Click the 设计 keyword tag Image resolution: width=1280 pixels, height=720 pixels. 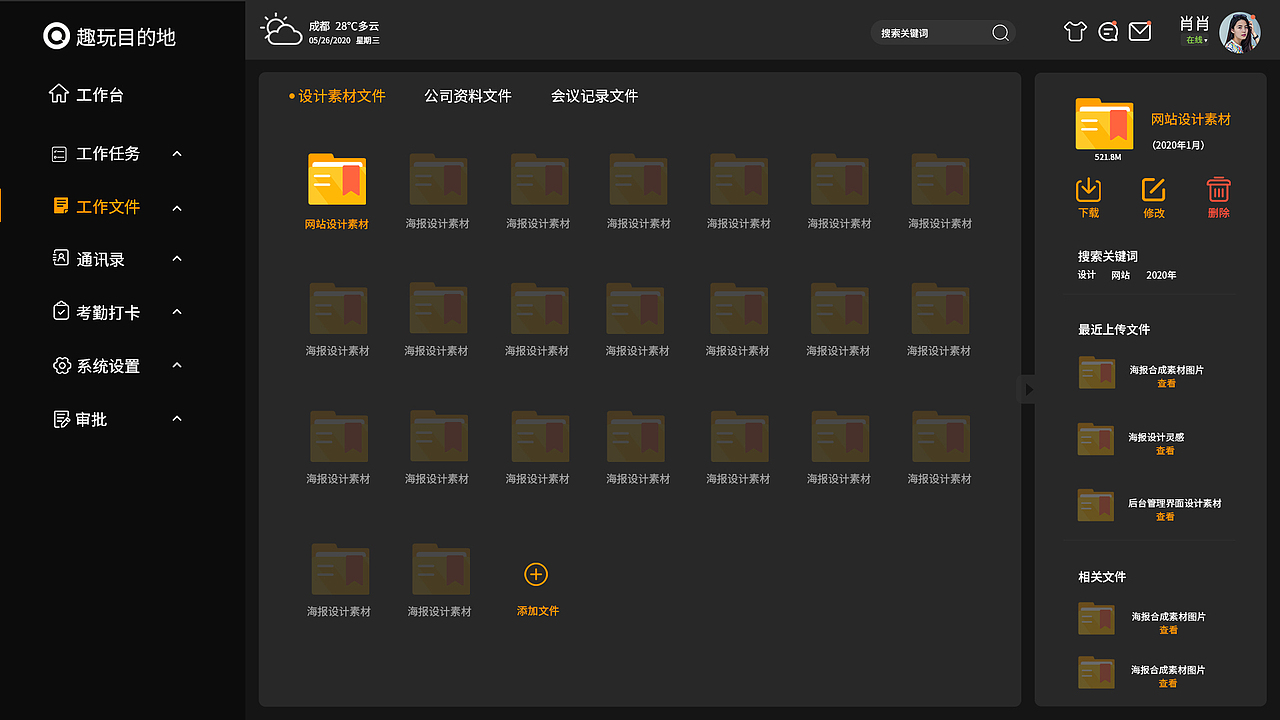(x=1087, y=275)
